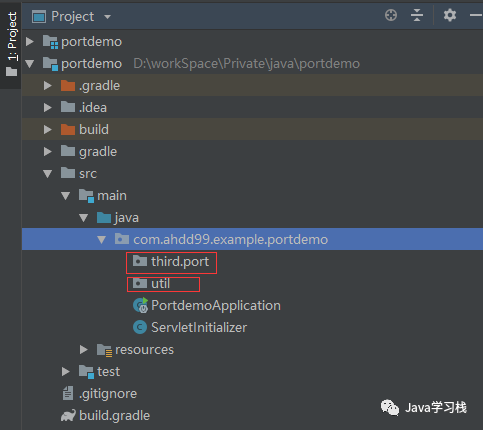
Task: Select the PortdemoApplication class label
Action: 216,306
